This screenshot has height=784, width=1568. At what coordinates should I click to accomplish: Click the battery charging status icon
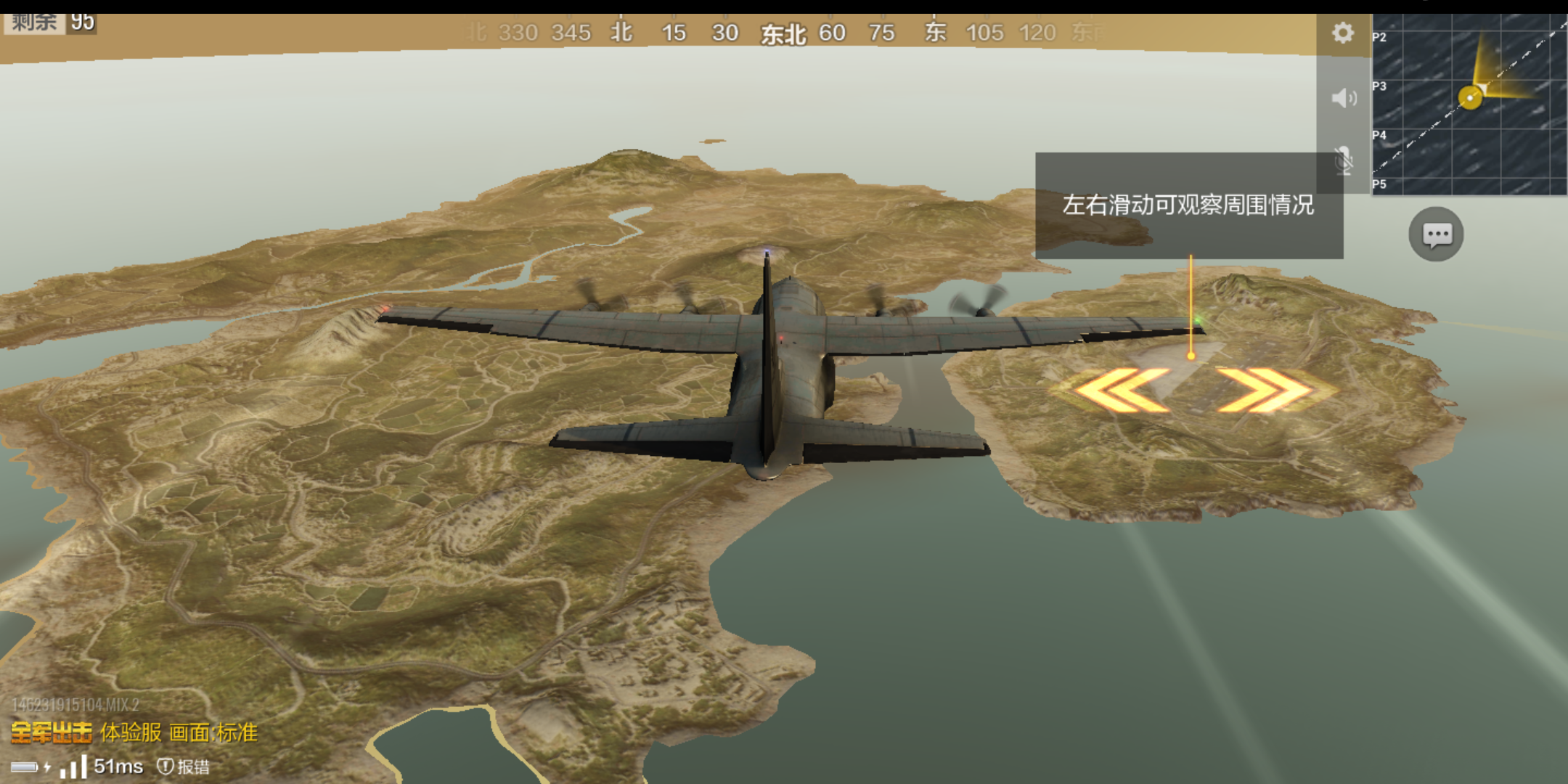(30, 767)
